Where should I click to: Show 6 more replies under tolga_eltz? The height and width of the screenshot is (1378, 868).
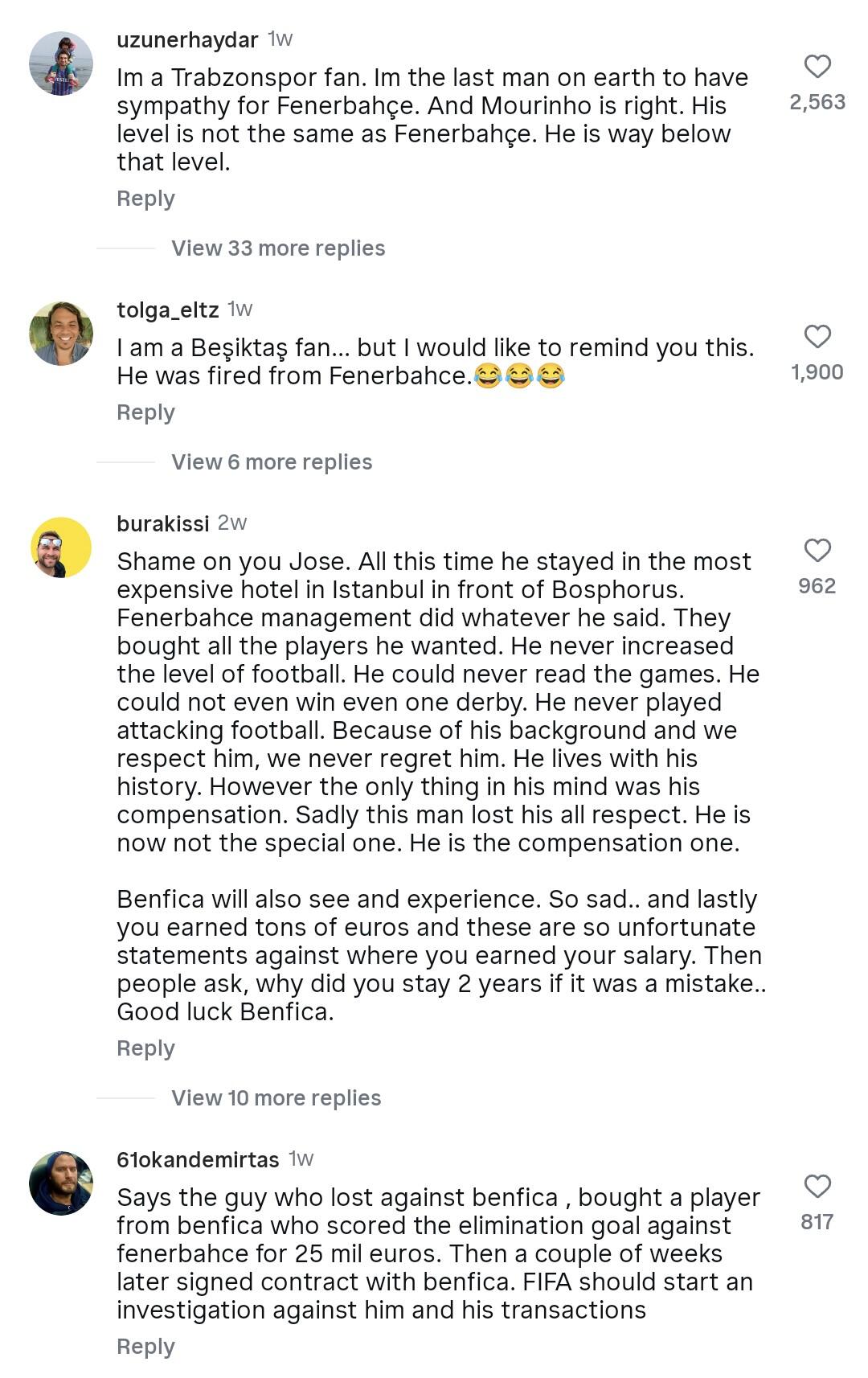point(272,462)
